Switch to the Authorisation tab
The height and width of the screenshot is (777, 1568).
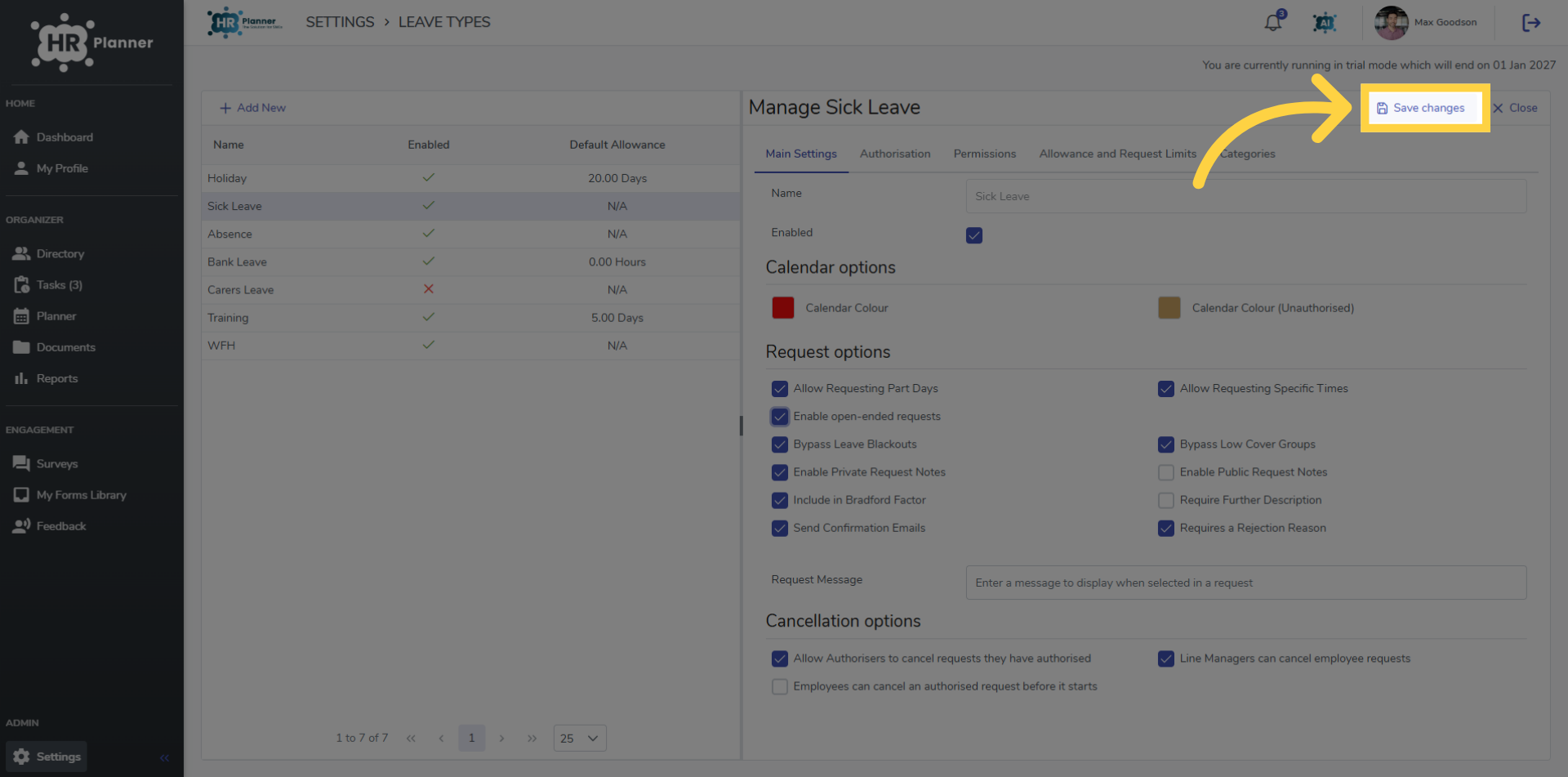[x=895, y=154]
